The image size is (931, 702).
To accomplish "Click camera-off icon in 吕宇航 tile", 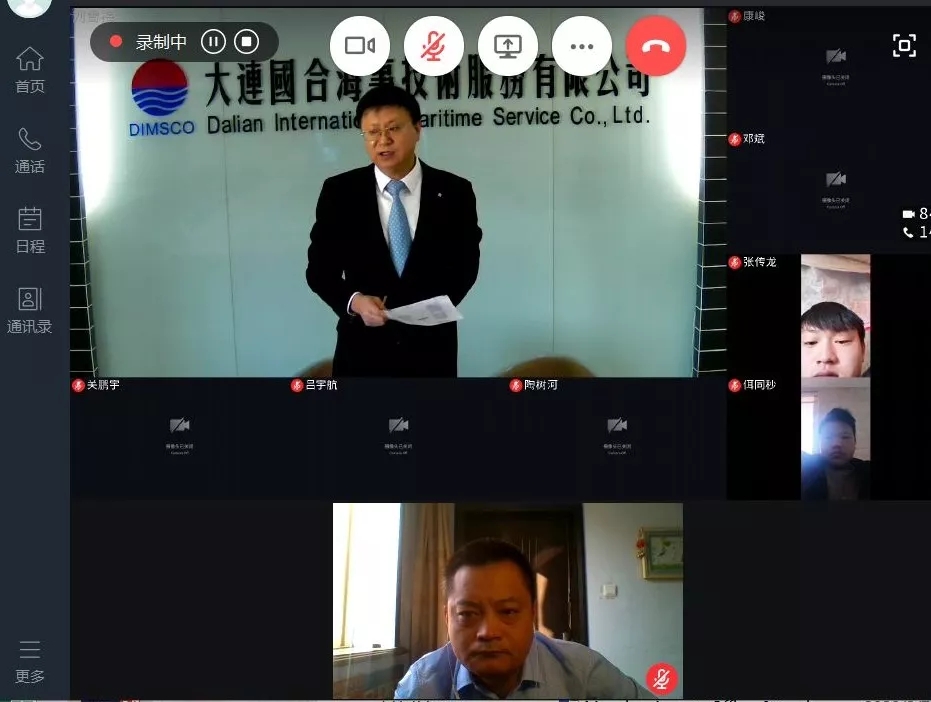I will click(398, 425).
